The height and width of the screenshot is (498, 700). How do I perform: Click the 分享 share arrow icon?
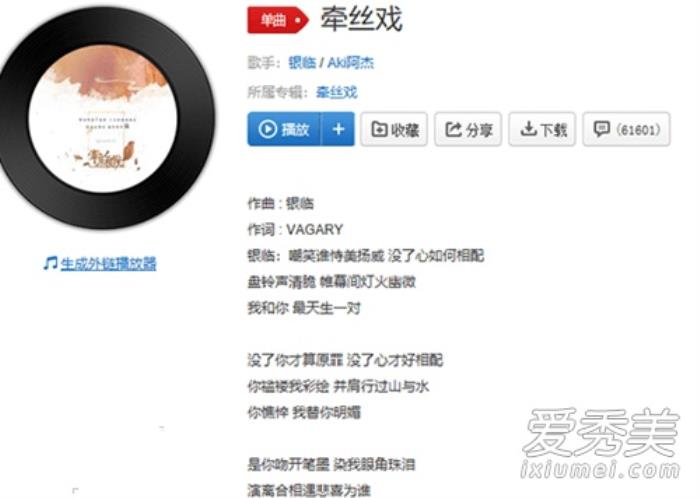(453, 129)
